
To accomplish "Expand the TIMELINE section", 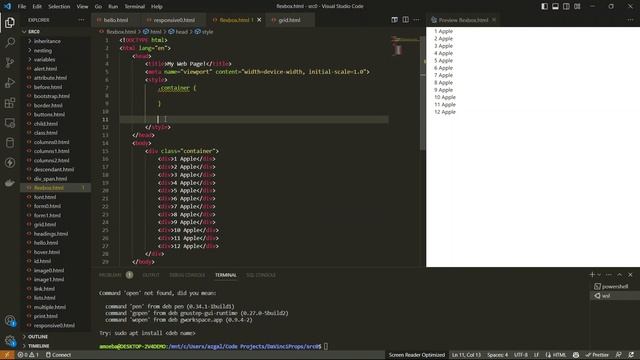I will tap(39, 346).
